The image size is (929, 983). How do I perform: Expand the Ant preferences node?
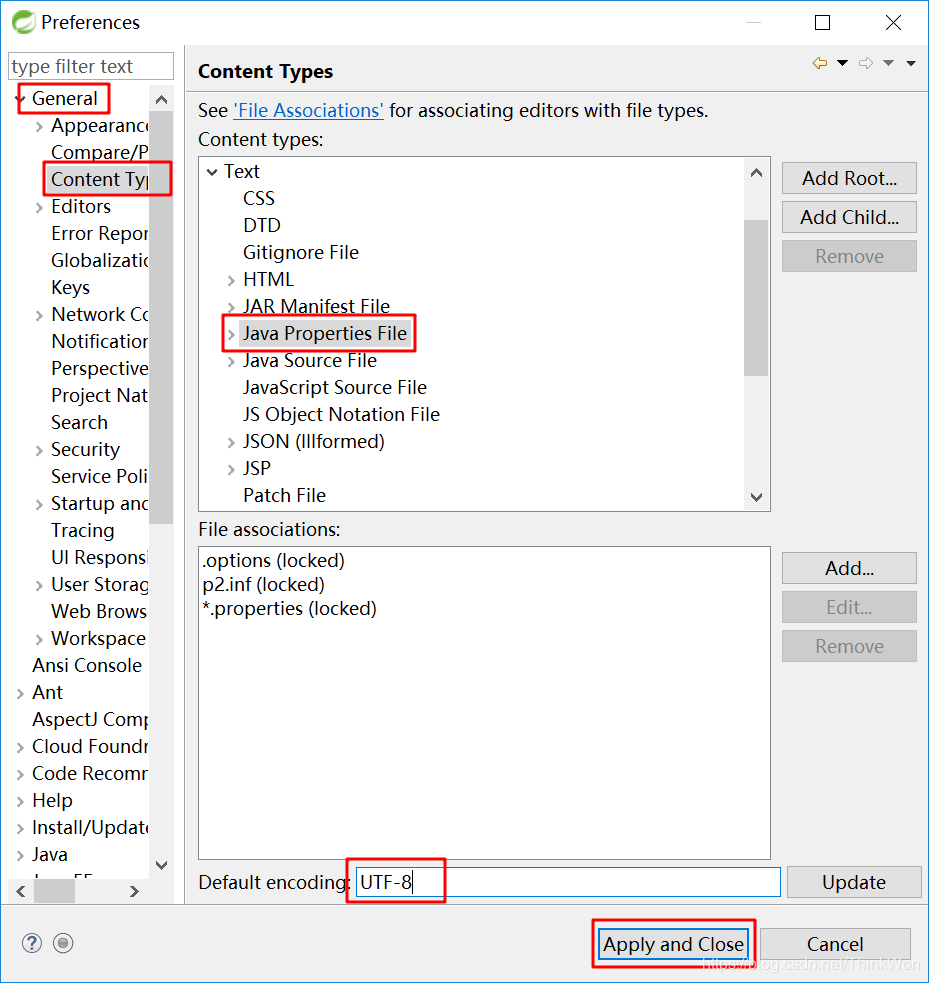[20, 693]
